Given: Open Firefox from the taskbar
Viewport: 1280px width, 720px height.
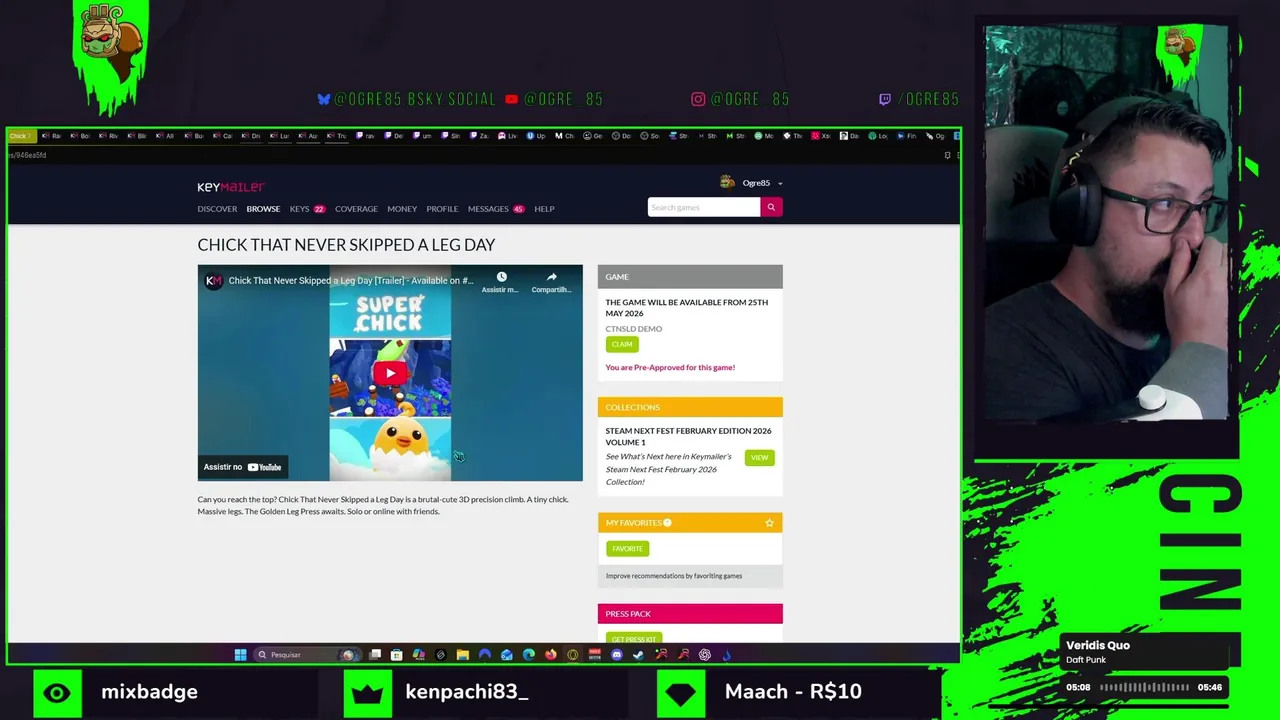Looking at the screenshot, I should tap(550, 655).
